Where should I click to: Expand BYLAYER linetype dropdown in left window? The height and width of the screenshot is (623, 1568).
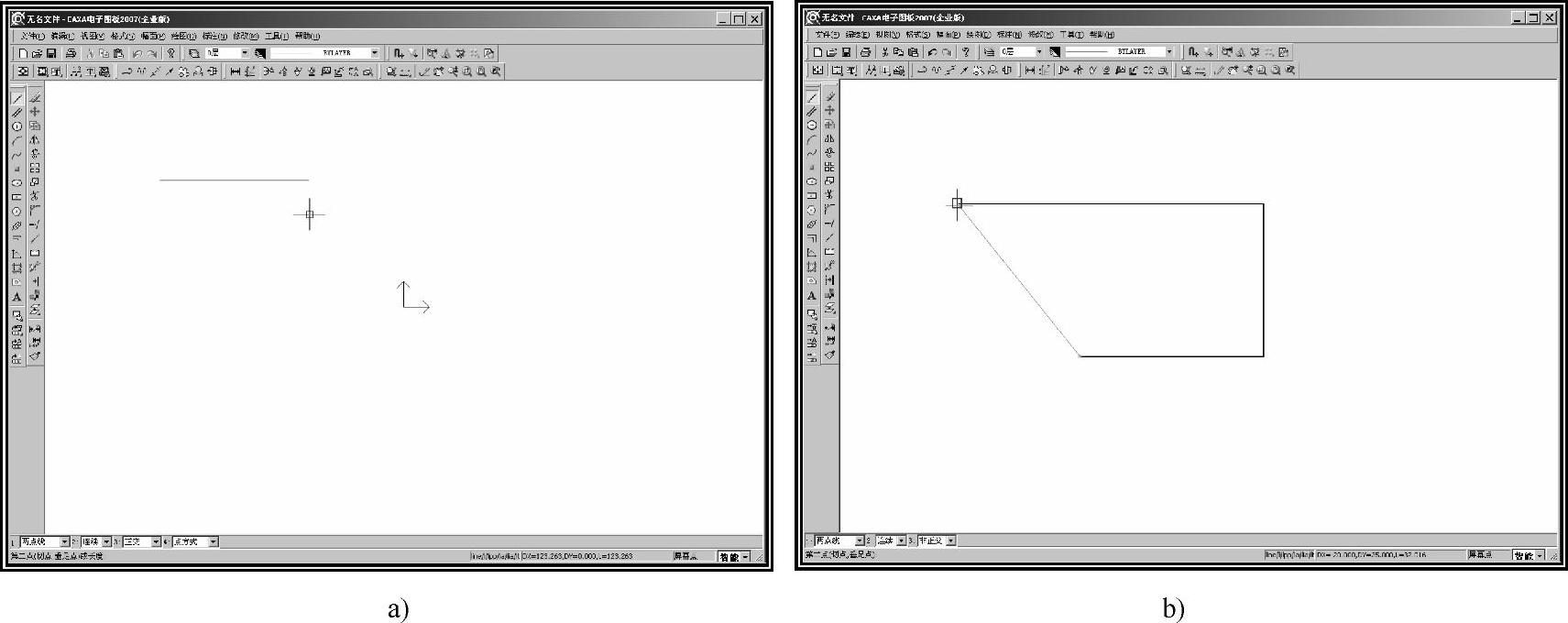[x=375, y=53]
